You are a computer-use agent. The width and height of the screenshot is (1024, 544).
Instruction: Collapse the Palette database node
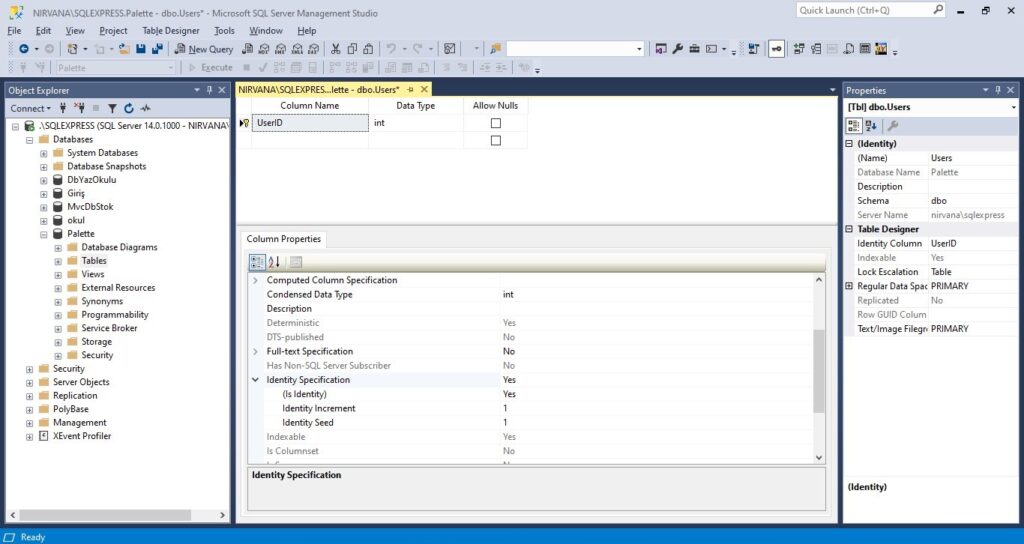point(44,234)
